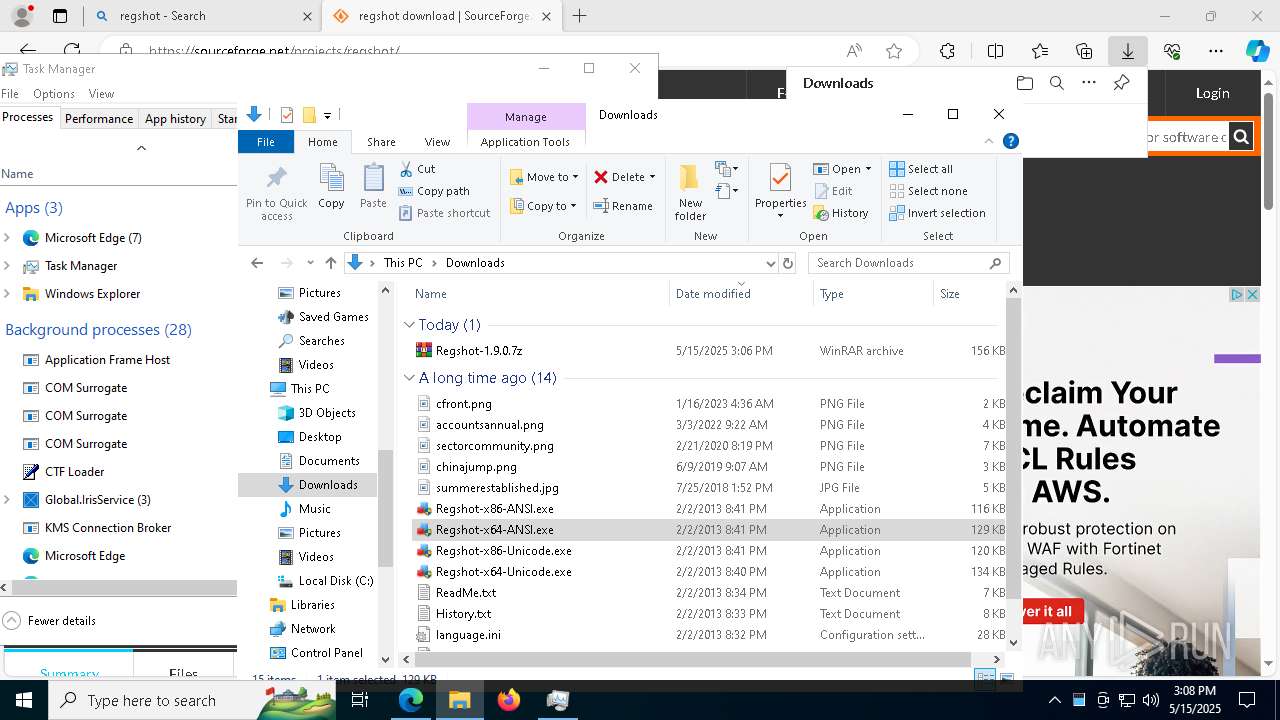
Task: Open new tab in Edge
Action: pos(580,16)
